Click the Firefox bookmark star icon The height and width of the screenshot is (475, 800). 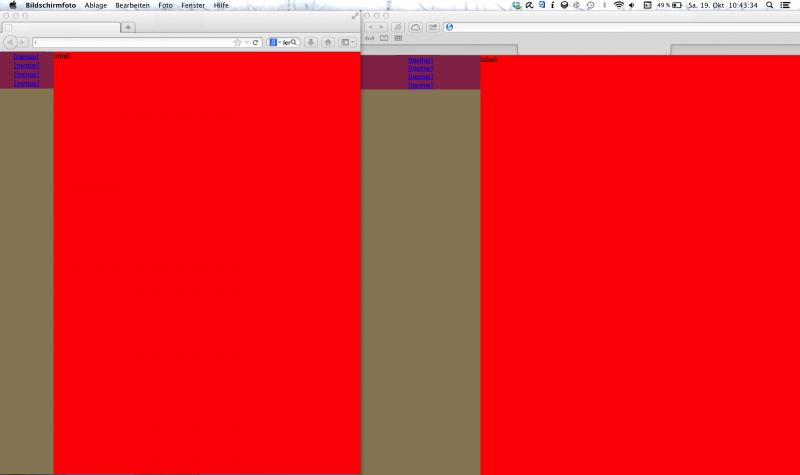[x=238, y=43]
